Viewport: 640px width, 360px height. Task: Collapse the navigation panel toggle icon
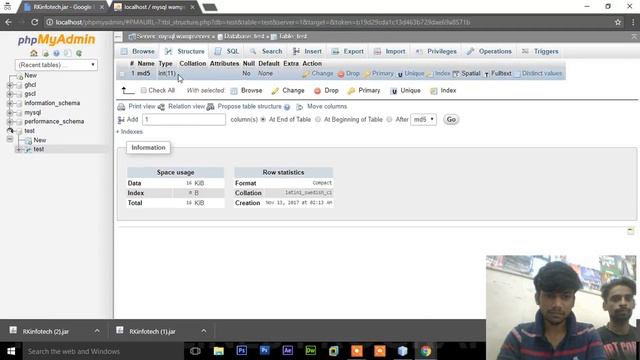coord(118,37)
